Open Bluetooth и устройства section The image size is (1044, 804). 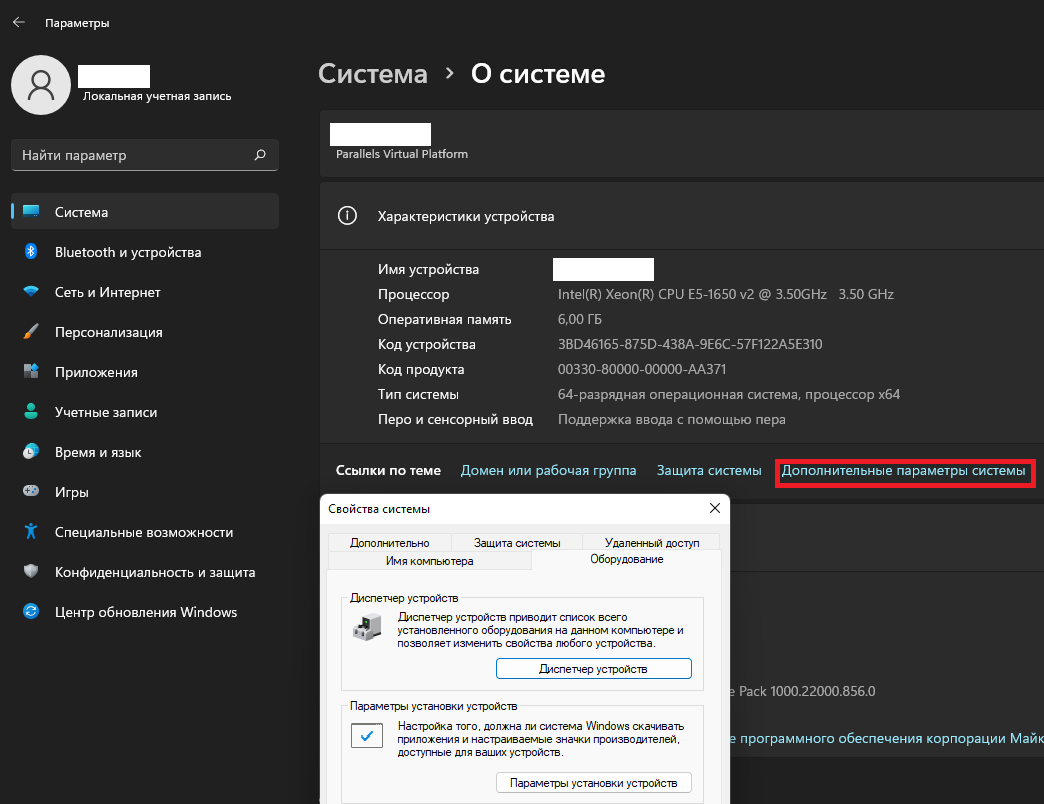tap(128, 252)
